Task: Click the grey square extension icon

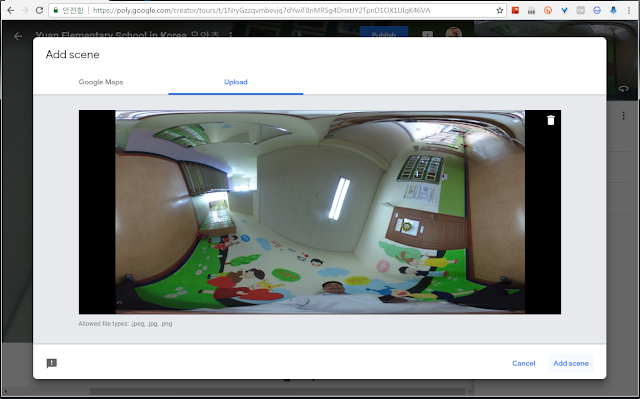Action: point(580,10)
